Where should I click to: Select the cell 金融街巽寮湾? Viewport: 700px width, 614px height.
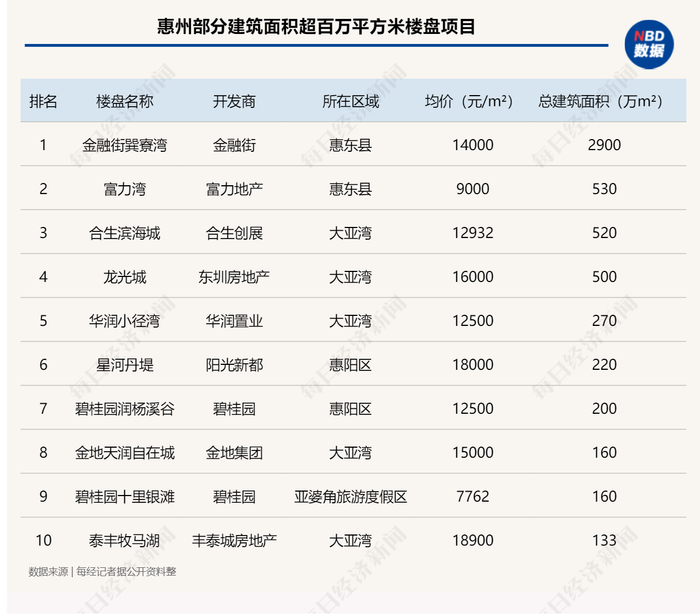(125, 145)
